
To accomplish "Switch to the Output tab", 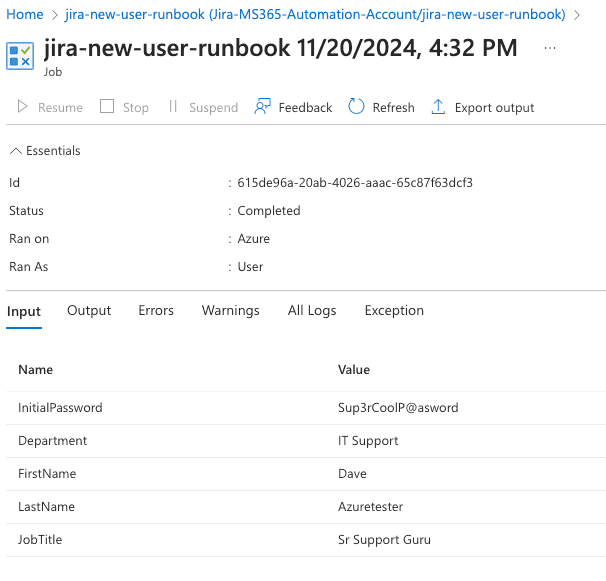I will coord(89,310).
